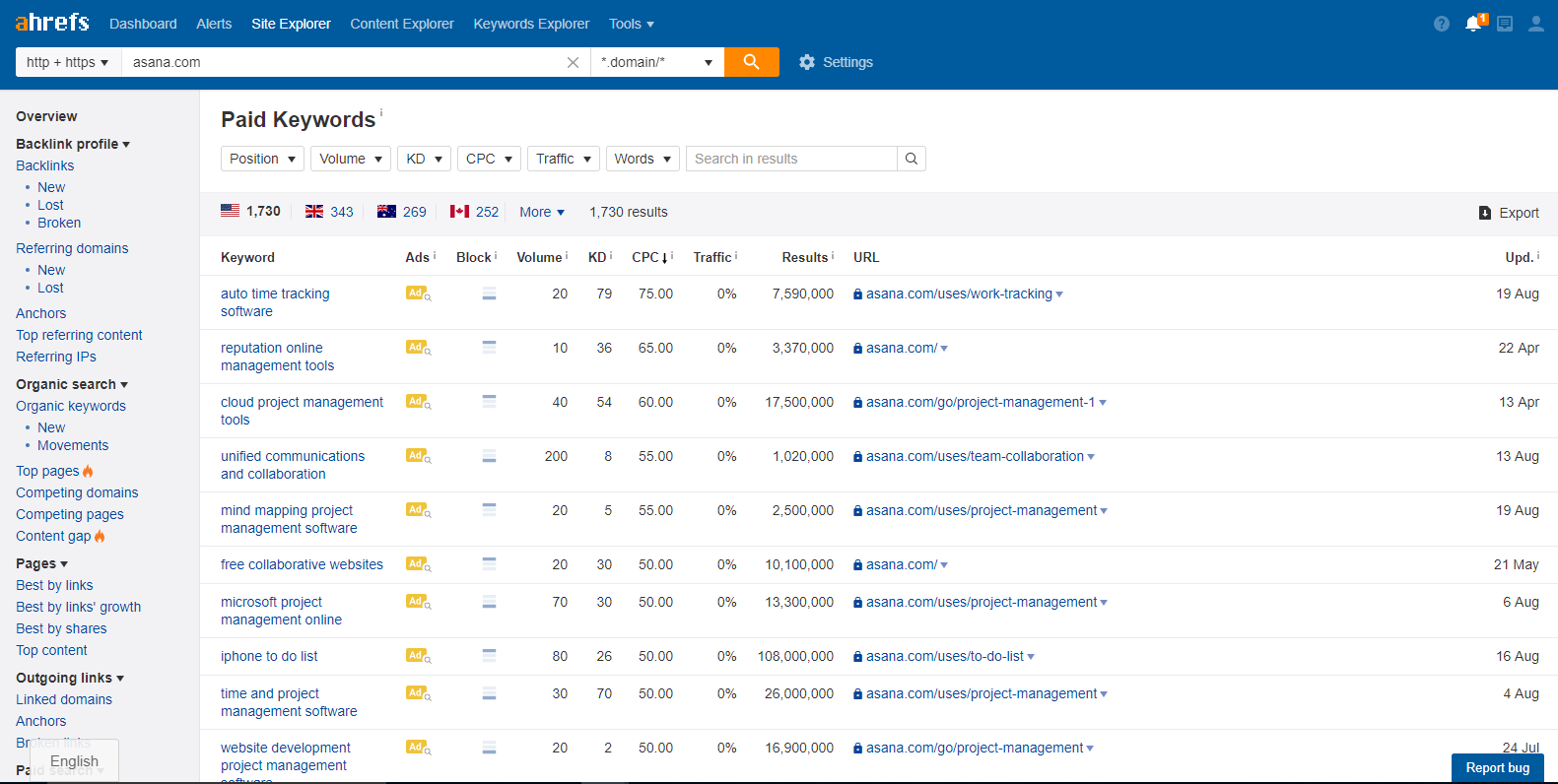Open the *.domain/* mode dropdown
This screenshot has width=1558, height=784.
[x=657, y=62]
